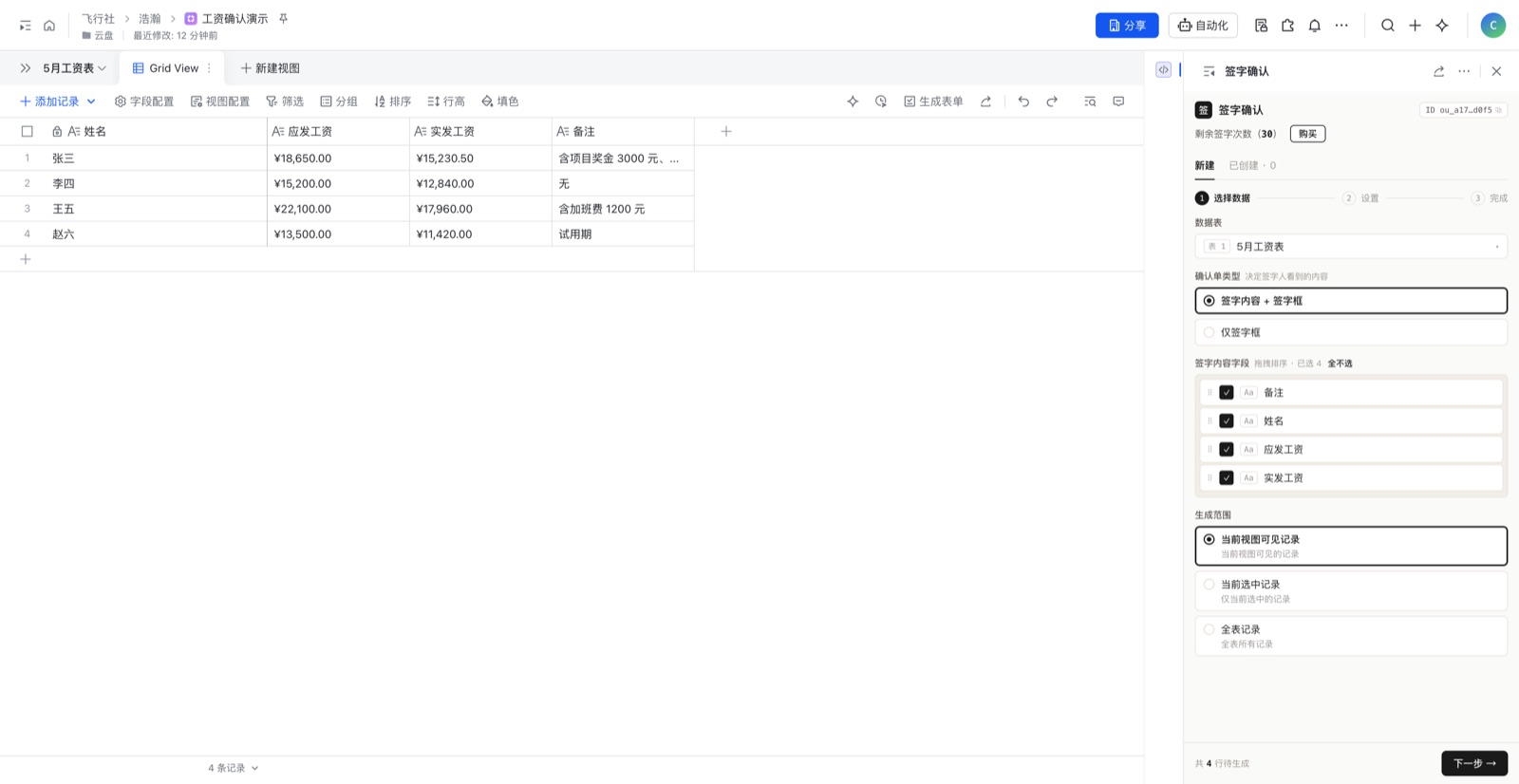Select the 仅签字框 option

pyautogui.click(x=1351, y=332)
